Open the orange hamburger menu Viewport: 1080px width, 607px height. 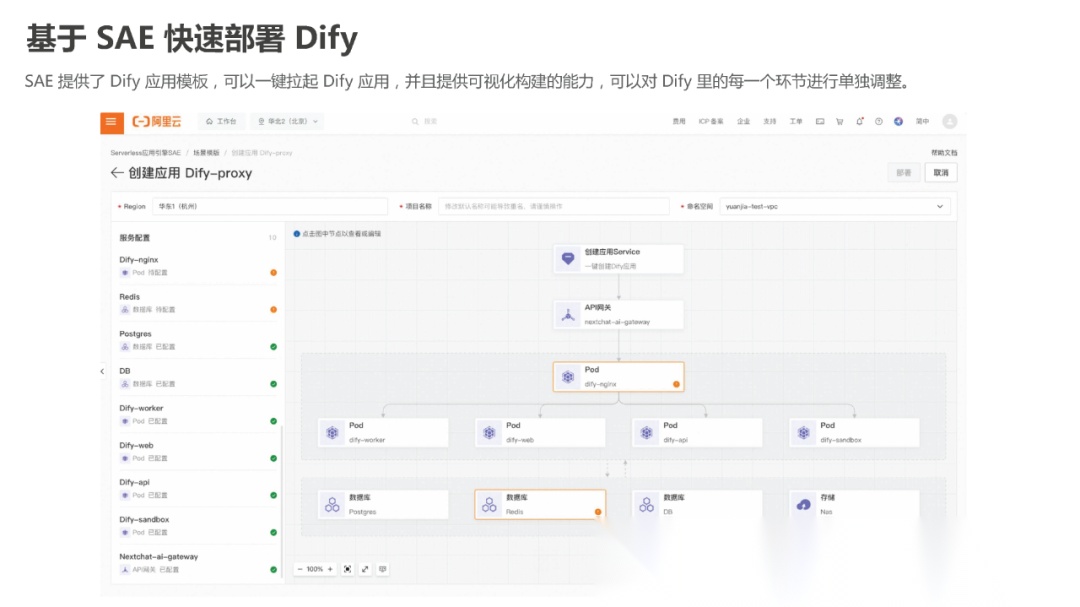112,122
